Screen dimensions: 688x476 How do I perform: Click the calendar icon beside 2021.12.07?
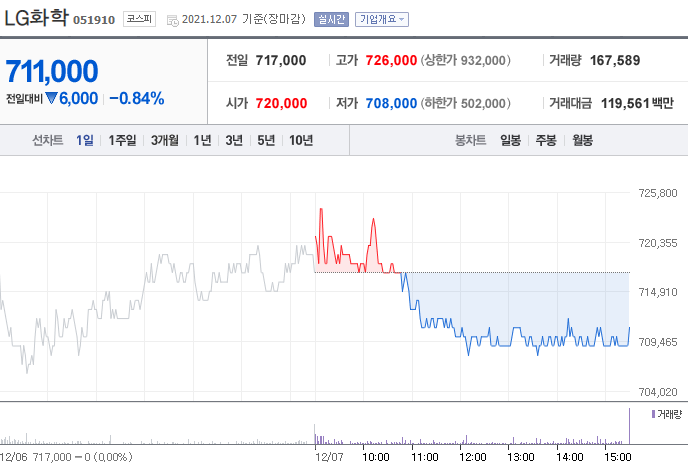tap(172, 20)
